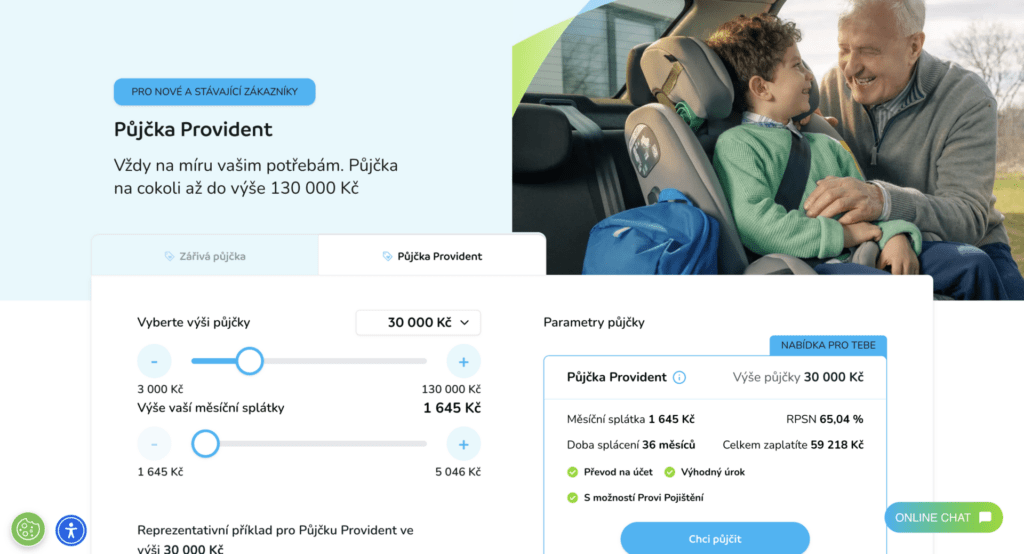Click the Chci půjčit button
Screen dimensions: 1024x554
715,538
